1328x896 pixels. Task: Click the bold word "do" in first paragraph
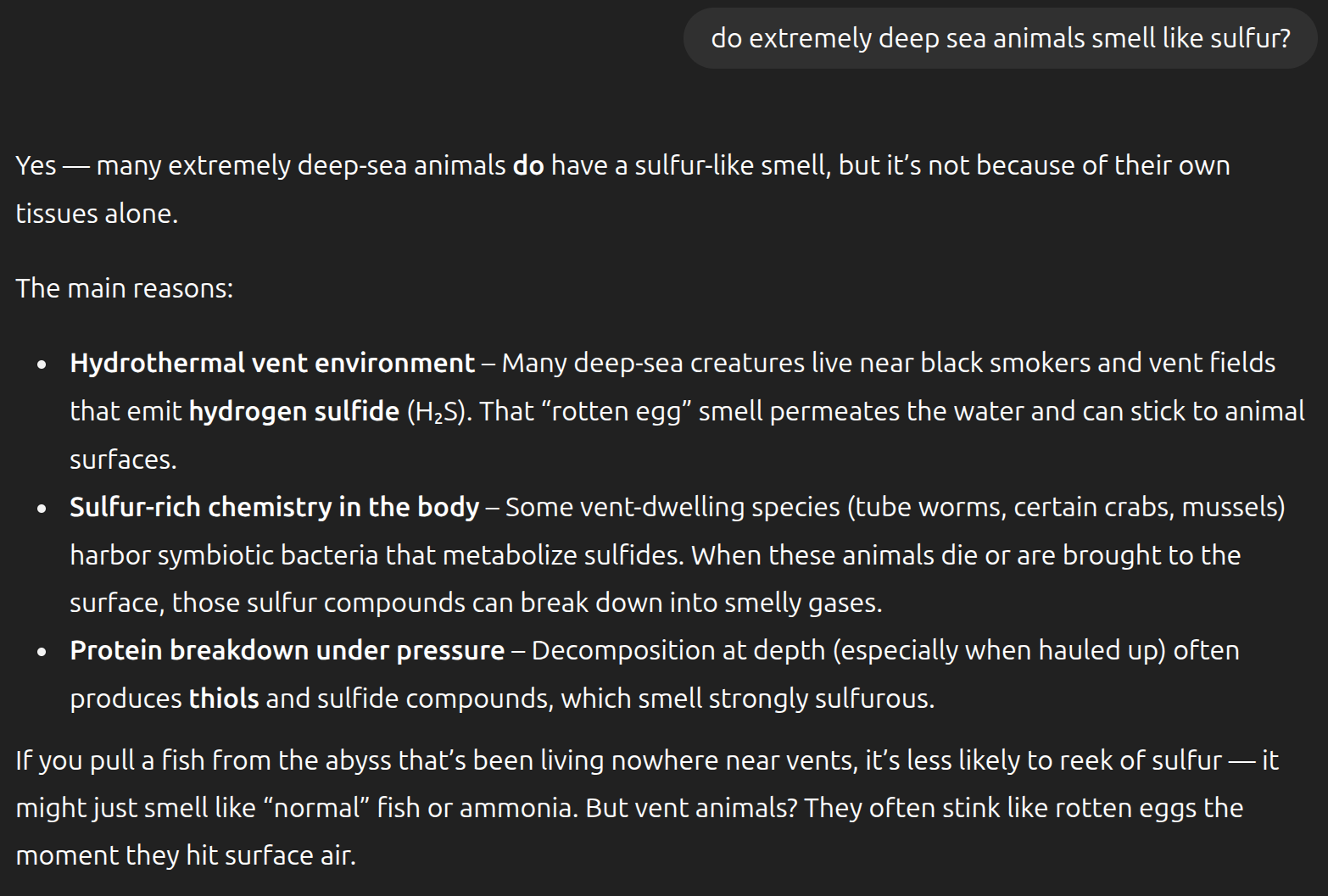528,165
